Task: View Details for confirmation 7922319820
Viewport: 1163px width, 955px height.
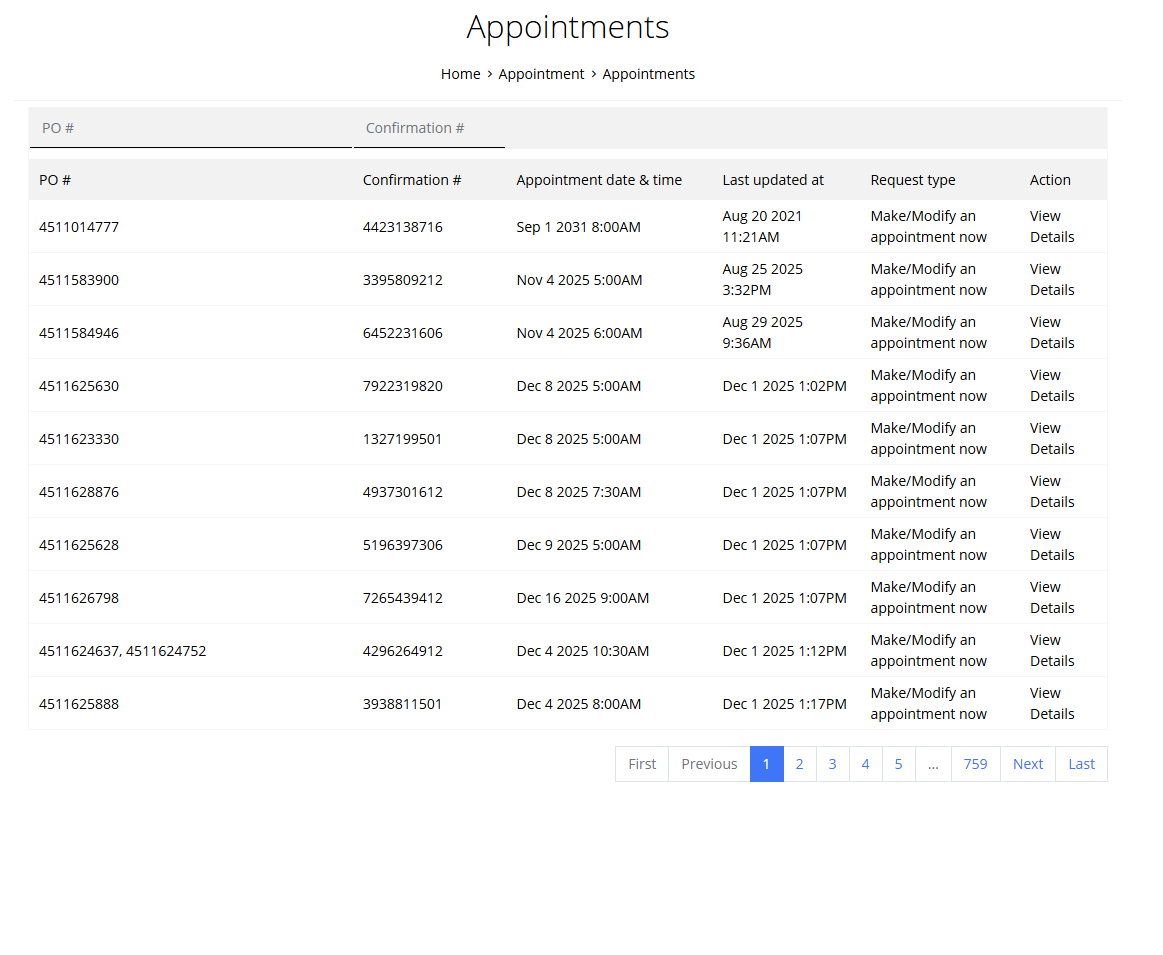Action: (x=1051, y=386)
